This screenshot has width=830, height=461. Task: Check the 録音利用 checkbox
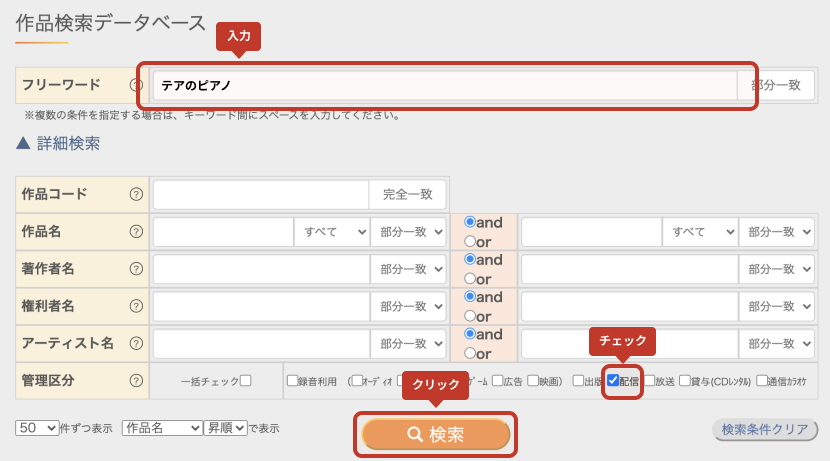[x=292, y=380]
